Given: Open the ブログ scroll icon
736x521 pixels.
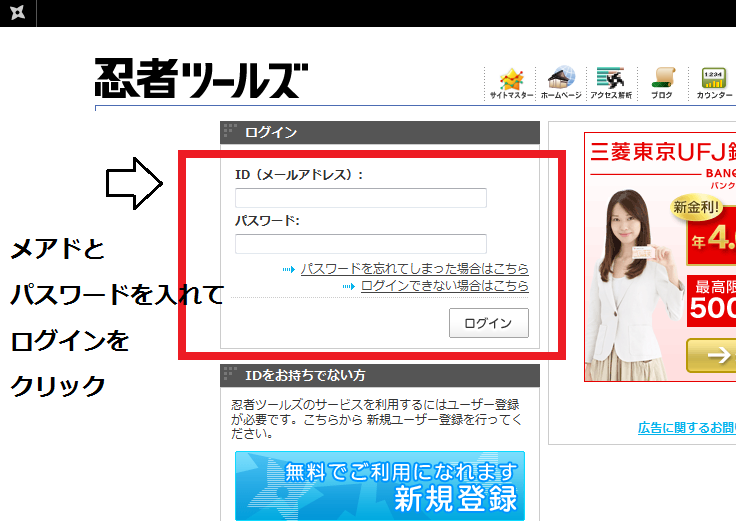Looking at the screenshot, I should [662, 83].
